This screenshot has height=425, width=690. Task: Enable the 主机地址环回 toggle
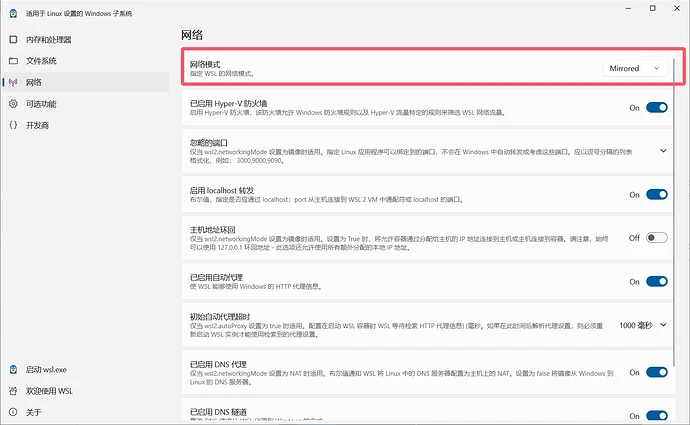(x=656, y=238)
